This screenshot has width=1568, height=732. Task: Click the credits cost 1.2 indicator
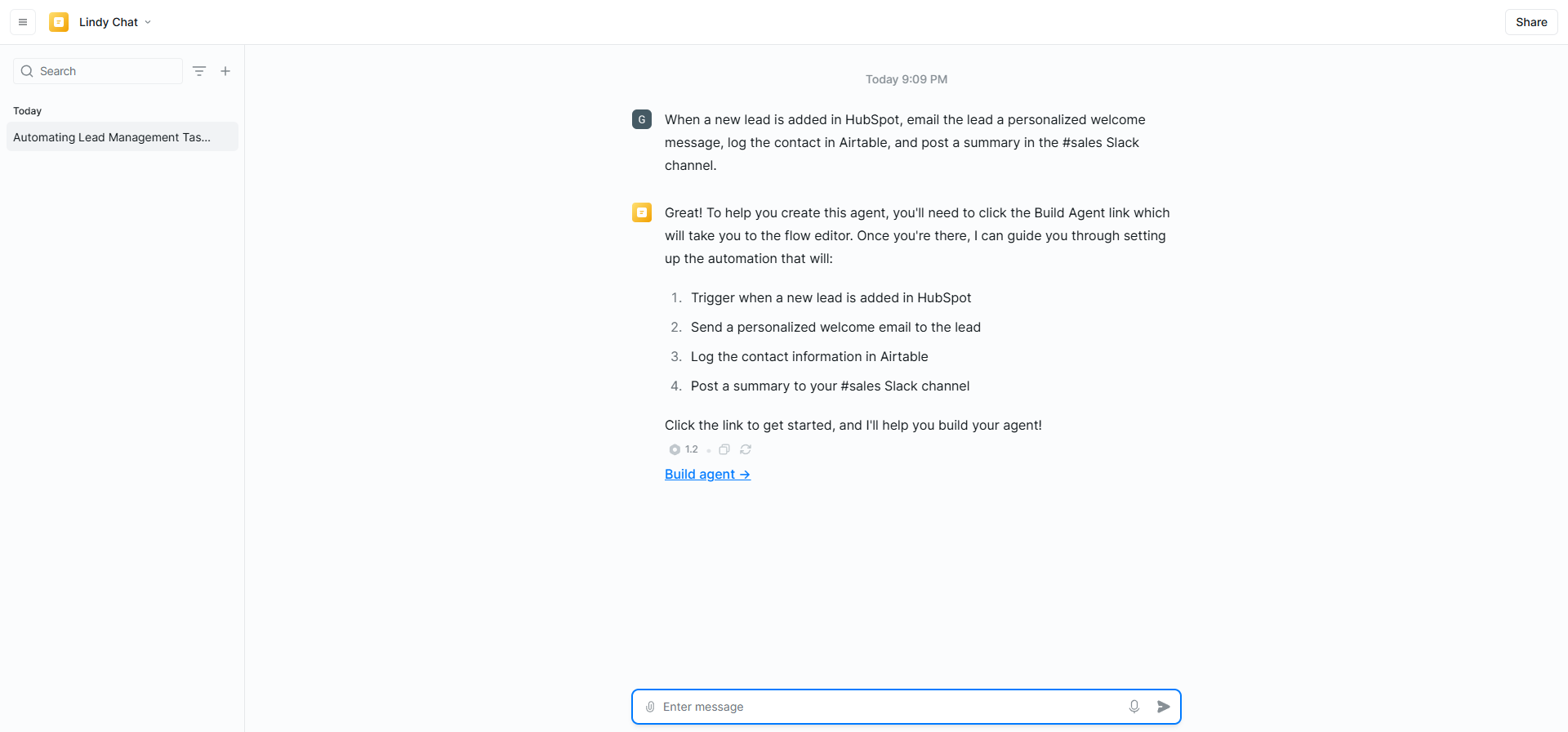(x=684, y=449)
